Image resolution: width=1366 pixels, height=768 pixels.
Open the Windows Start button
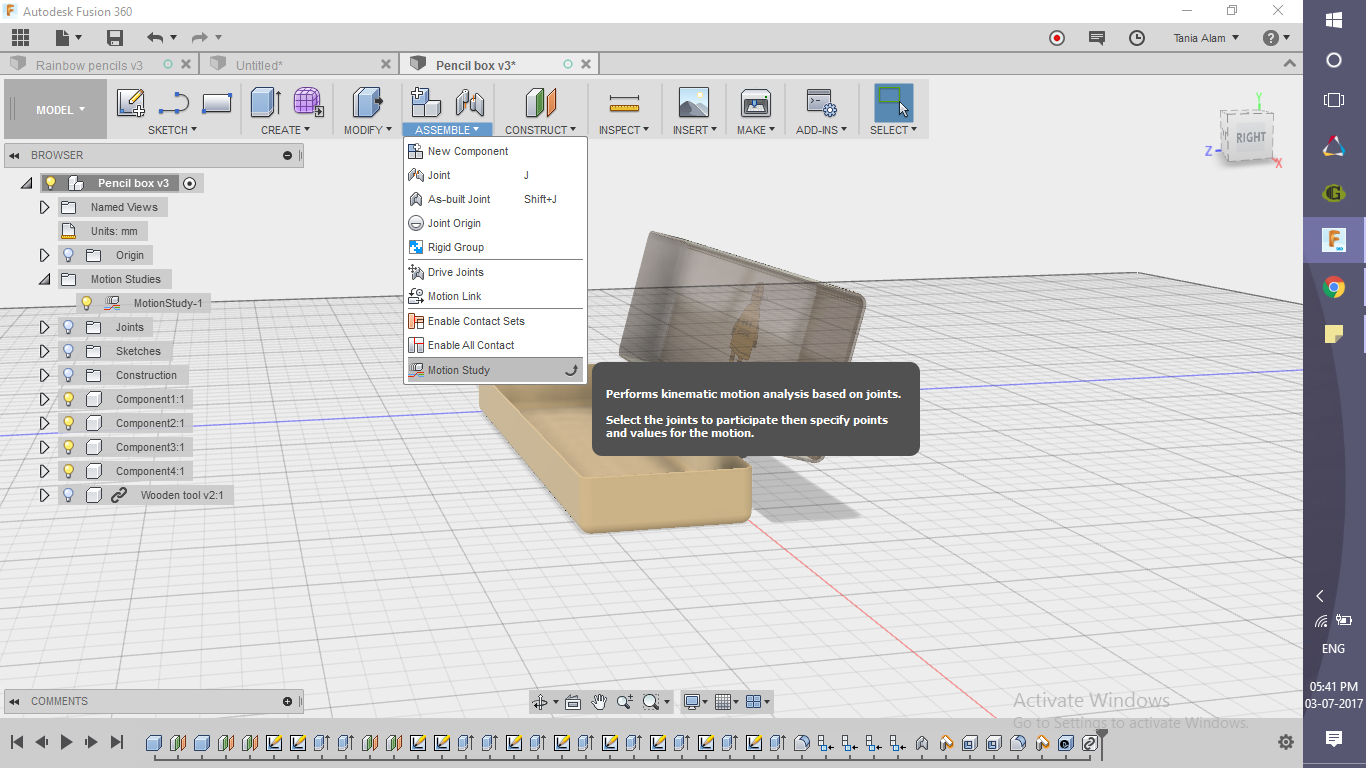click(1334, 19)
